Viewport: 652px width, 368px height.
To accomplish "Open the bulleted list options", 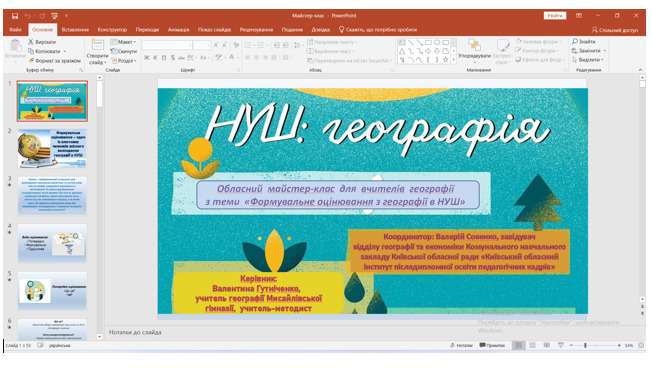I will (x=248, y=45).
